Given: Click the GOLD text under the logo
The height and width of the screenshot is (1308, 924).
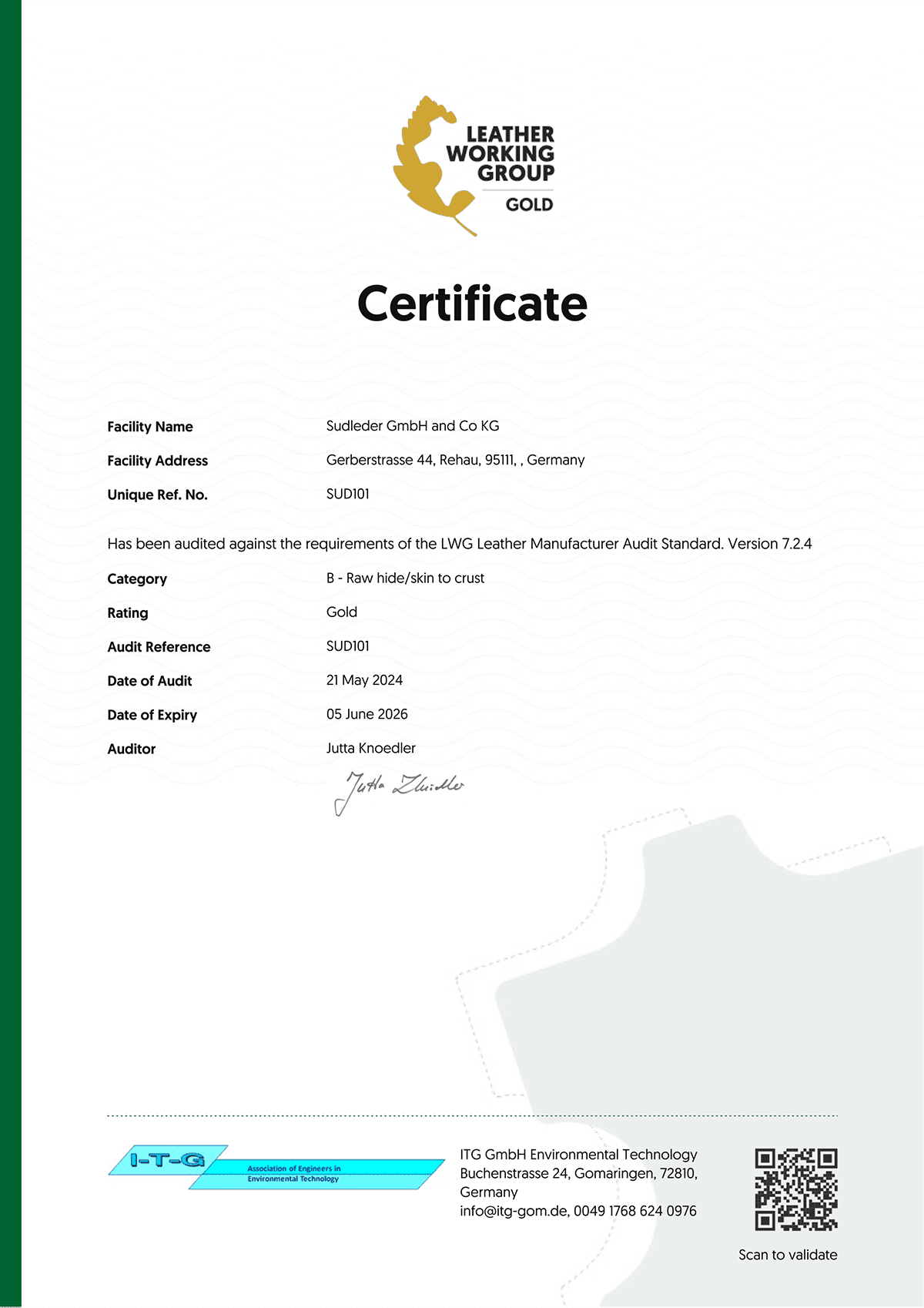Looking at the screenshot, I should 529,205.
